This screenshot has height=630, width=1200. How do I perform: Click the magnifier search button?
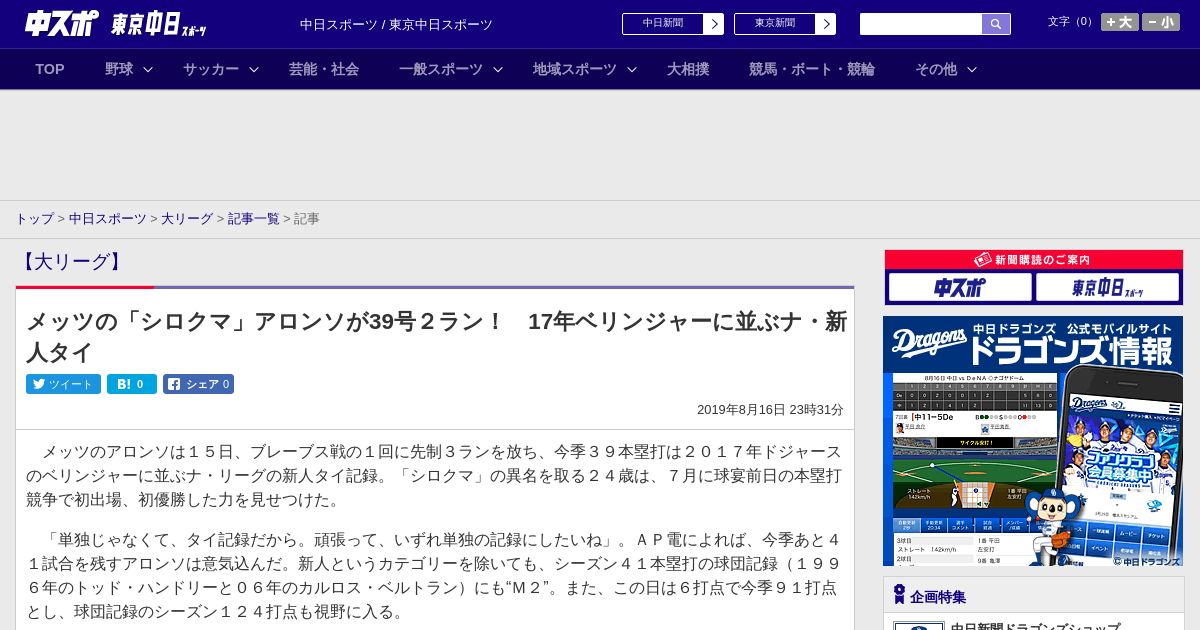click(996, 24)
